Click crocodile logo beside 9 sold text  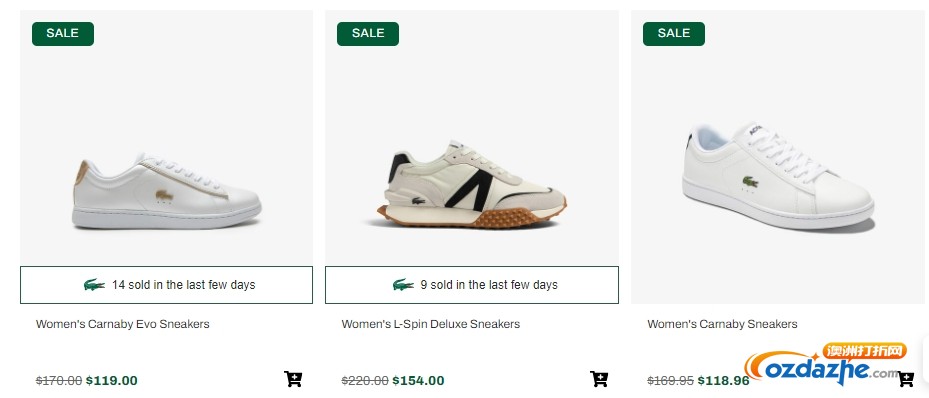(403, 285)
